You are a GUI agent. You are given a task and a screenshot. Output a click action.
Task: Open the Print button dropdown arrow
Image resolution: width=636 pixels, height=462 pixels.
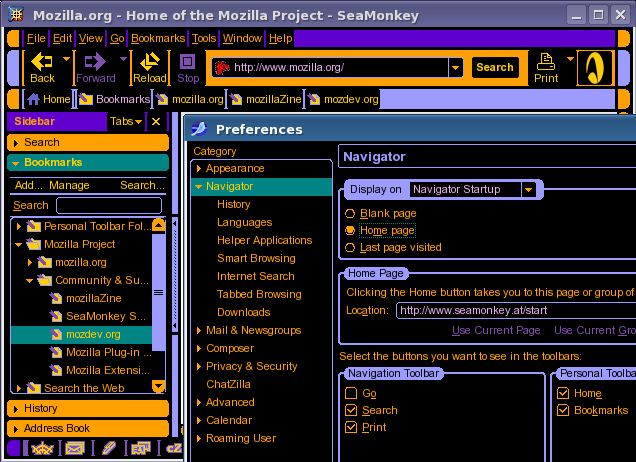[x=570, y=59]
